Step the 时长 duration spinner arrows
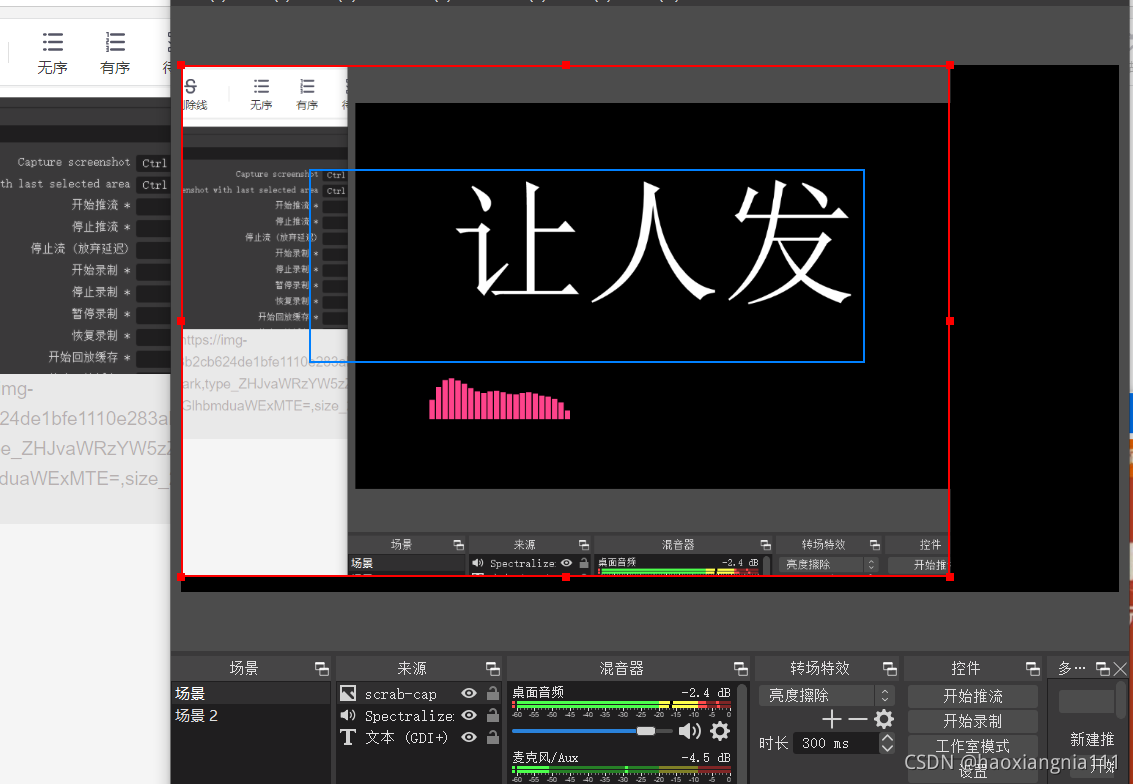1133x784 pixels. point(887,743)
